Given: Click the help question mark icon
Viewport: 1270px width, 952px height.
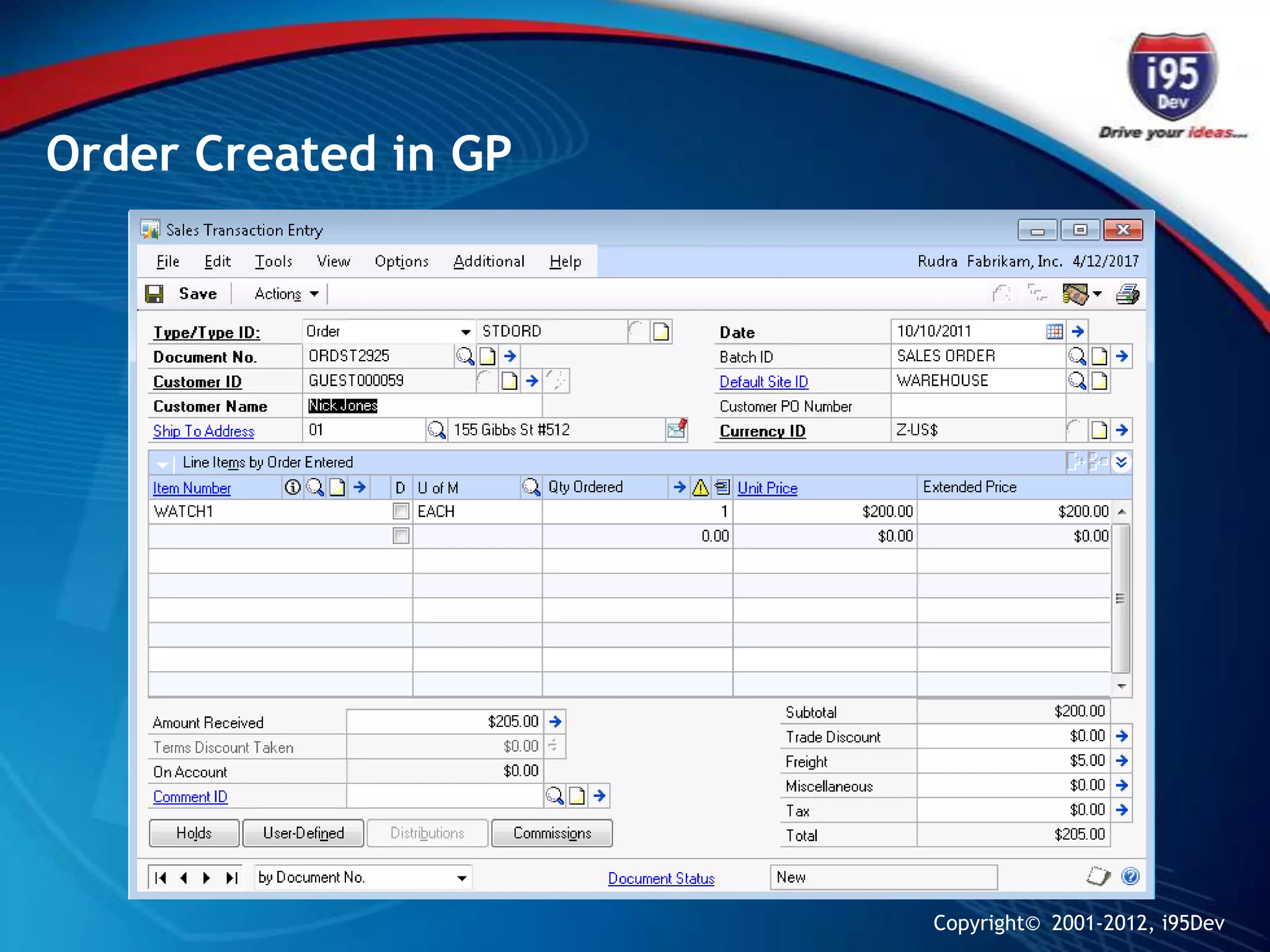Looking at the screenshot, I should coord(1130,876).
